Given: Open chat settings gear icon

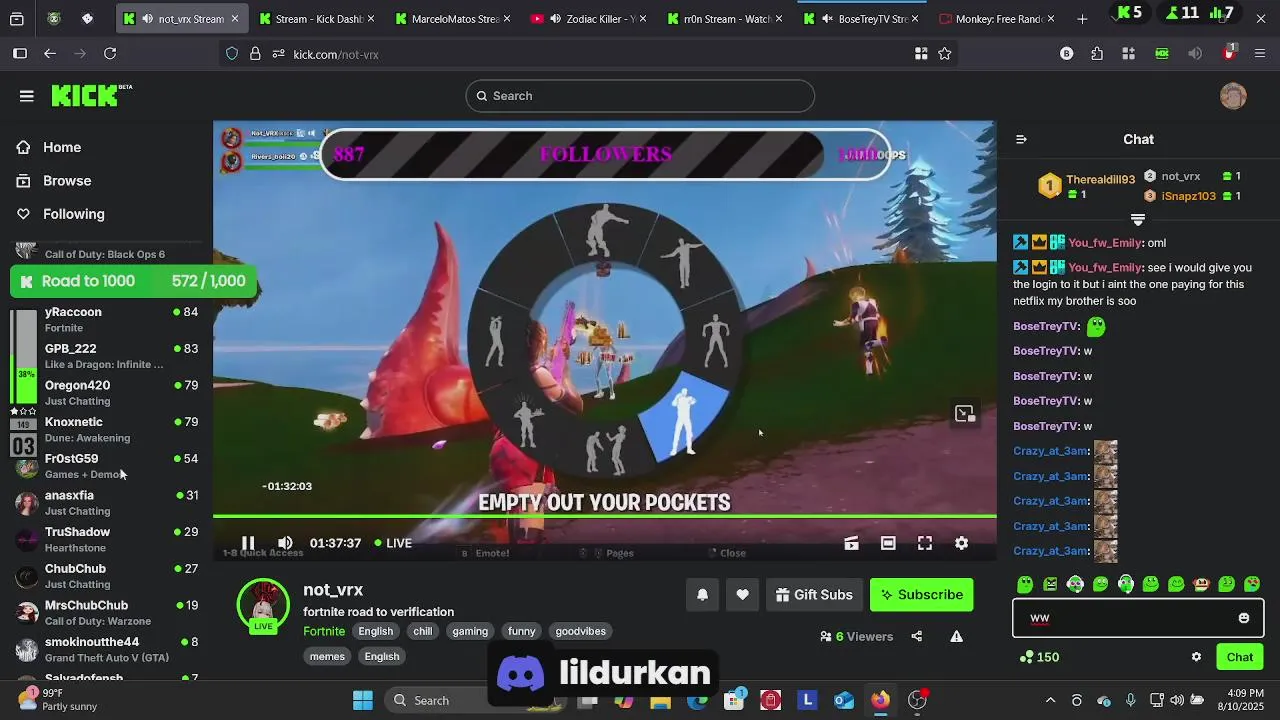Looking at the screenshot, I should coord(1196,657).
